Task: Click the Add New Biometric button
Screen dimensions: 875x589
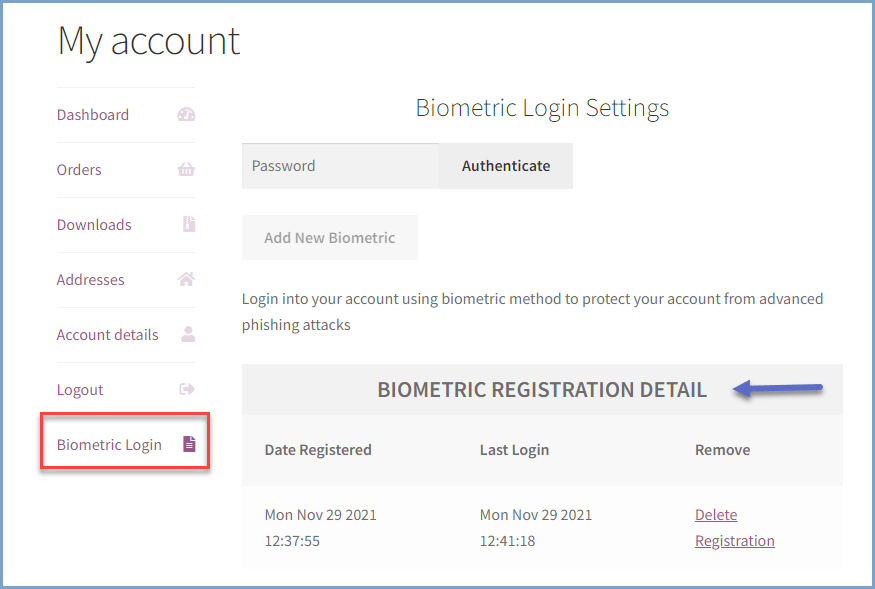Action: 329,238
